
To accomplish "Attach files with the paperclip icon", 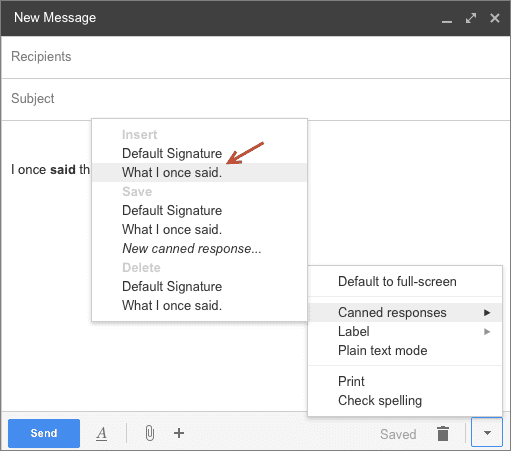I will tap(150, 433).
